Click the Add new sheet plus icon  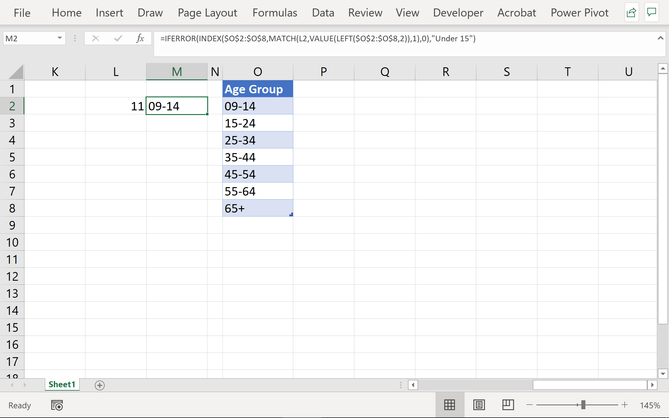[99, 385]
